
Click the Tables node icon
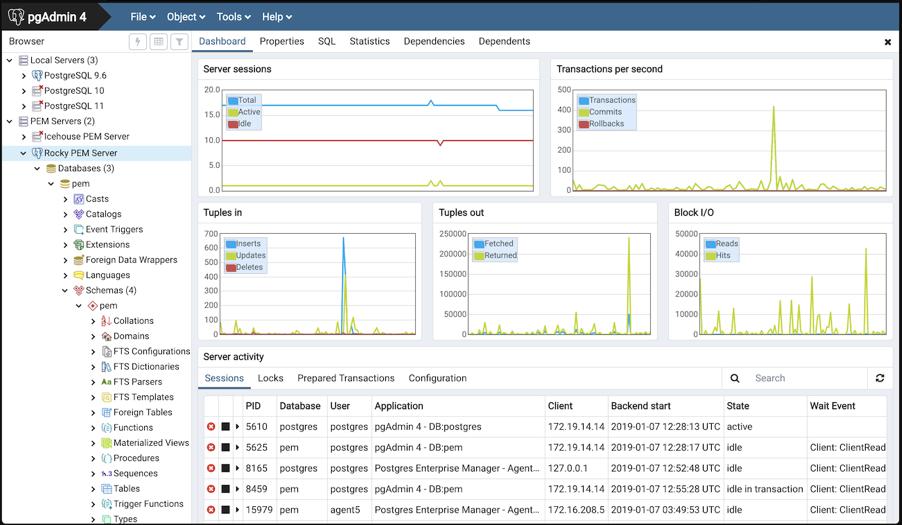coord(106,489)
